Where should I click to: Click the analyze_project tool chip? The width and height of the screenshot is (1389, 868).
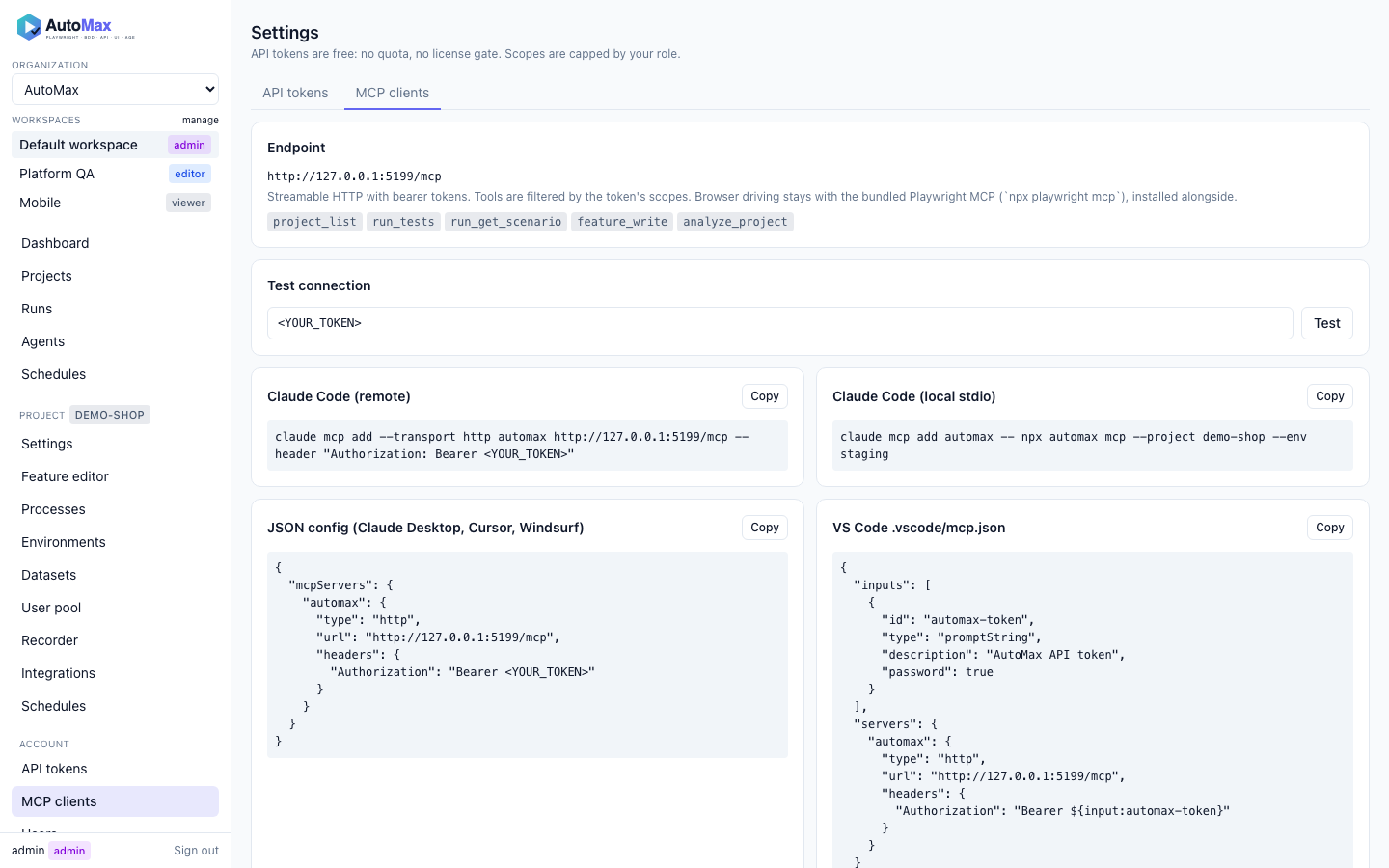point(735,222)
